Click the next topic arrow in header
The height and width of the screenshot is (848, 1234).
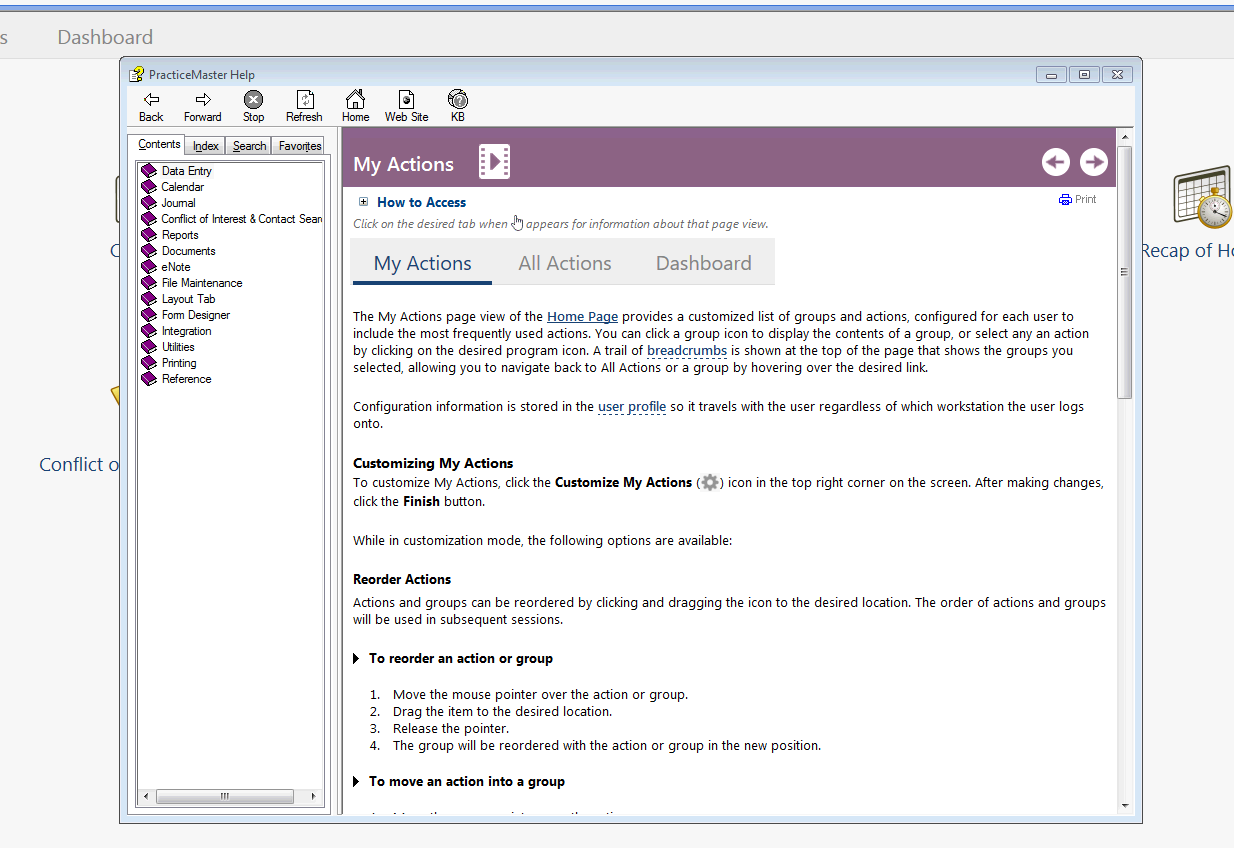point(1094,162)
